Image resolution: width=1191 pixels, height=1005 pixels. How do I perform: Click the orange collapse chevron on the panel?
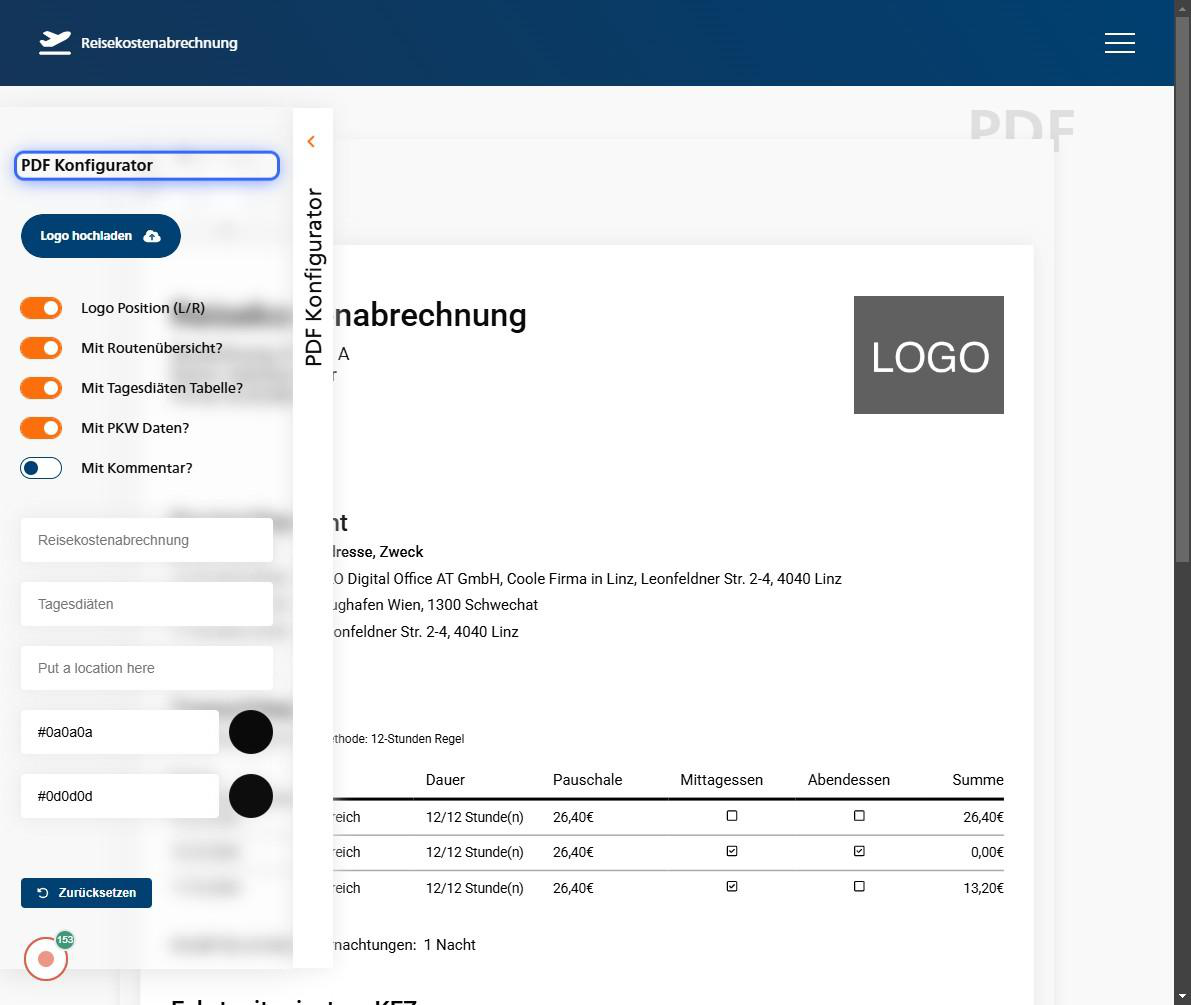tap(311, 141)
